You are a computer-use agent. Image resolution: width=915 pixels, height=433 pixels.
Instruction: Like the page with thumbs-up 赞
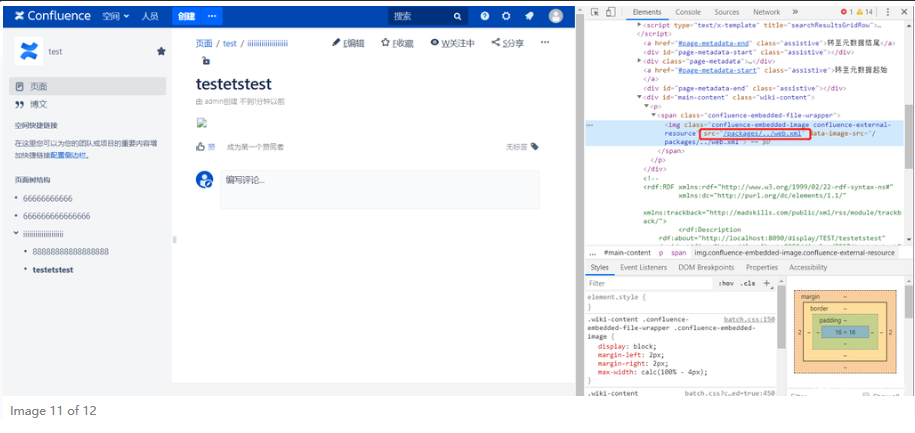pos(205,147)
